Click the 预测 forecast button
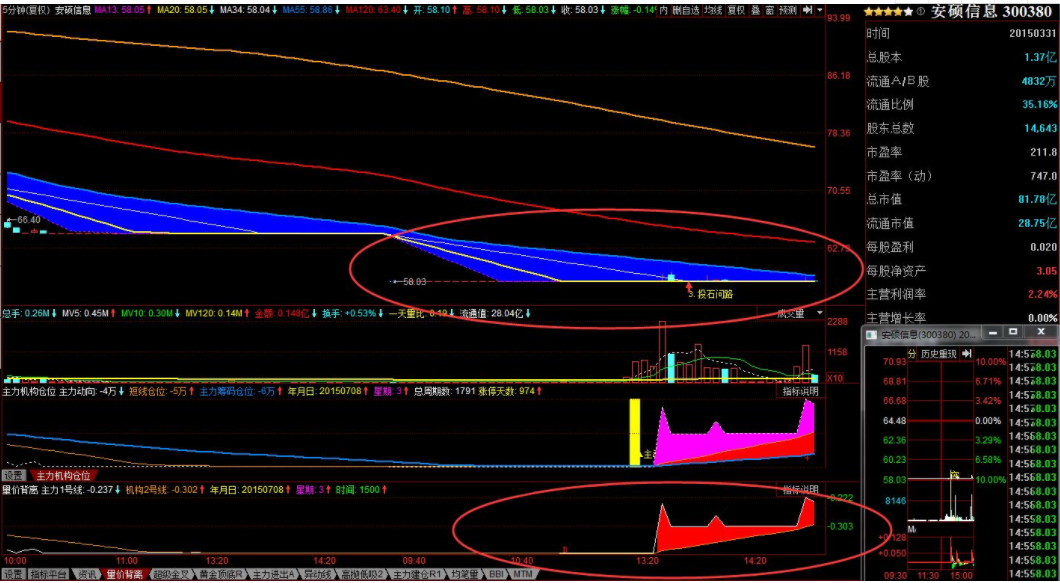This screenshot has width=1060, height=583. point(788,10)
